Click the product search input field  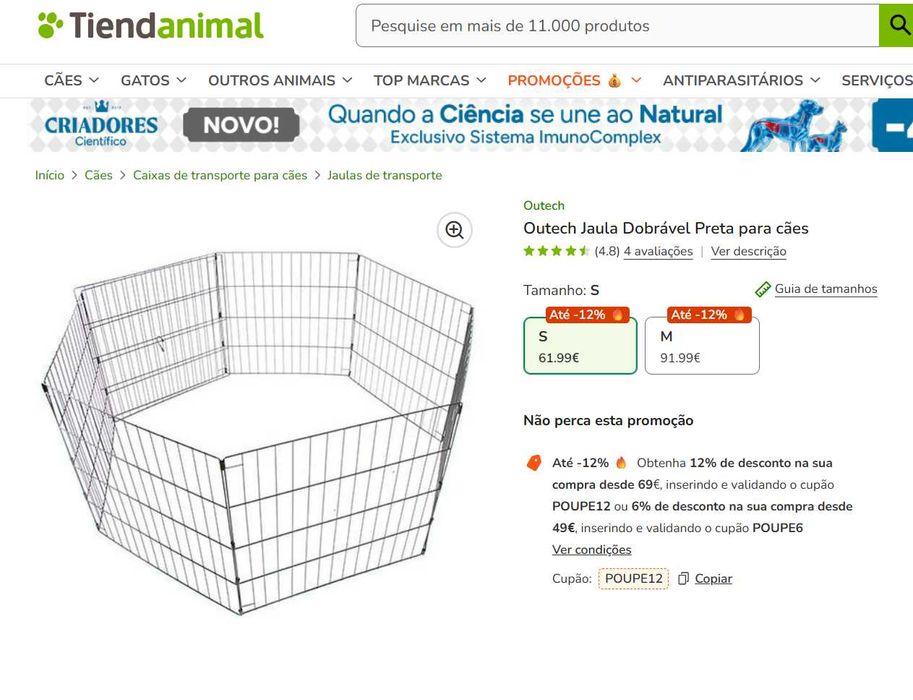(x=615, y=26)
